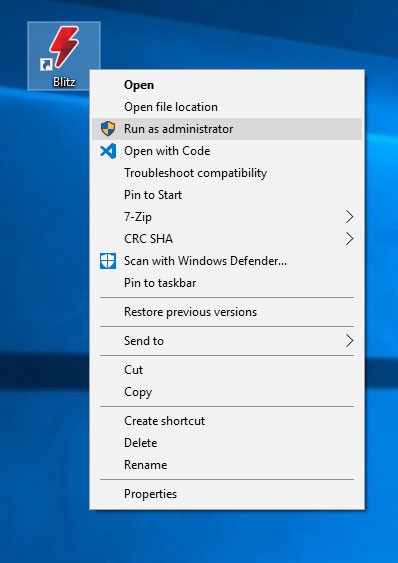Open the 7-Zip submenu entry

[x=227, y=217]
